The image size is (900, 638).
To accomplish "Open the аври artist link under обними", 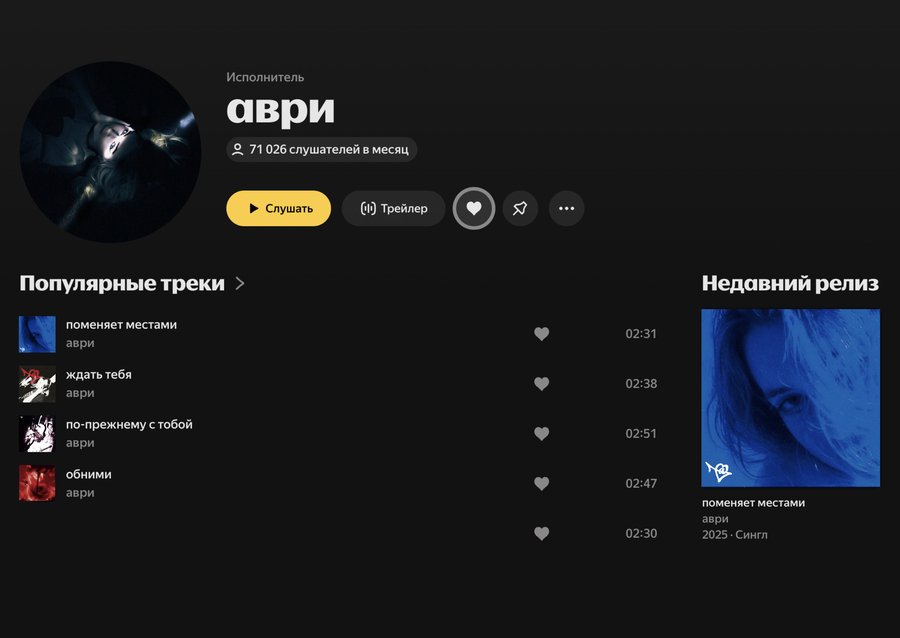I will coord(80,493).
